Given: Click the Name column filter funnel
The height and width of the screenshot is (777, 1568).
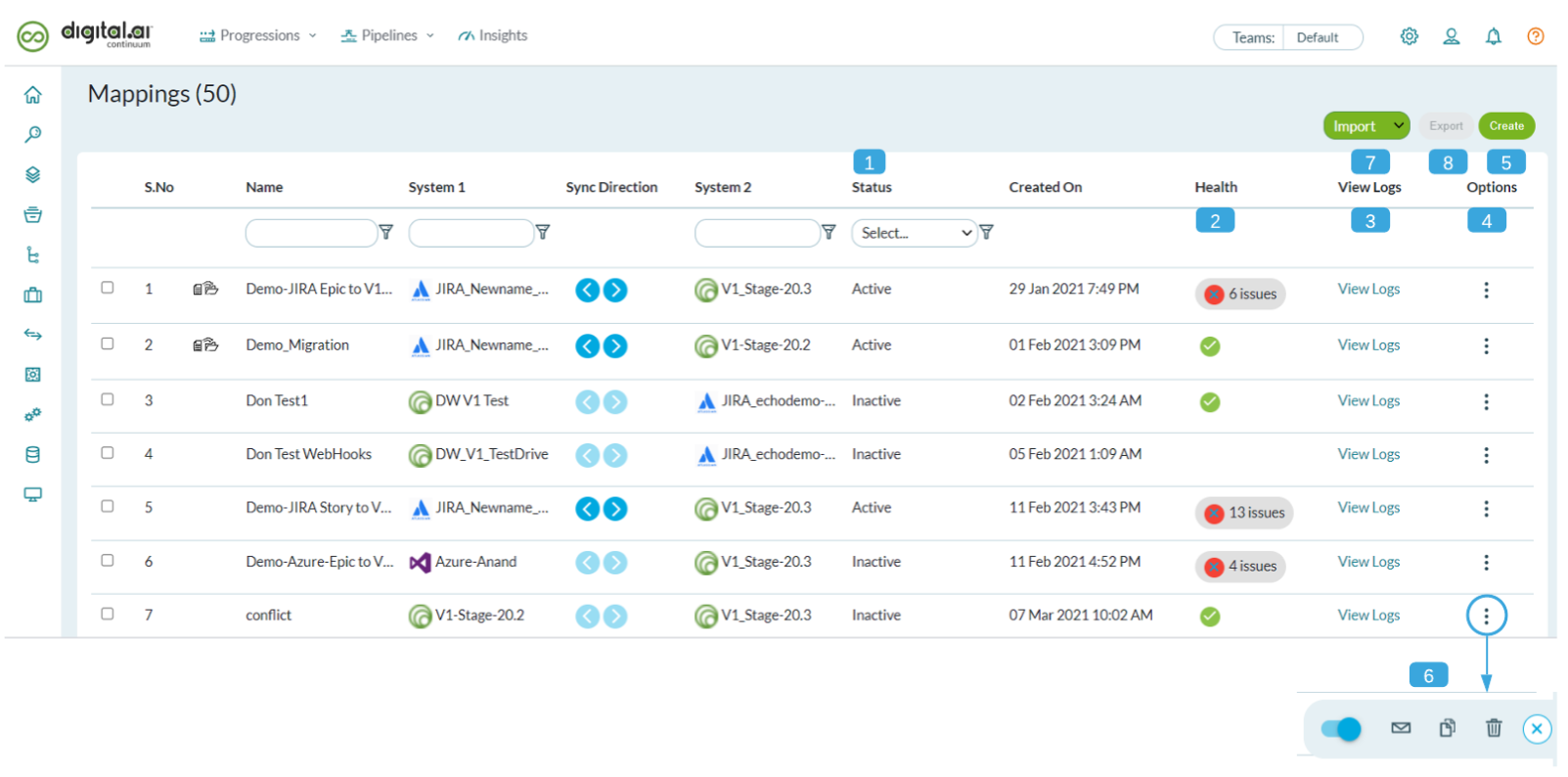Looking at the screenshot, I should (386, 232).
